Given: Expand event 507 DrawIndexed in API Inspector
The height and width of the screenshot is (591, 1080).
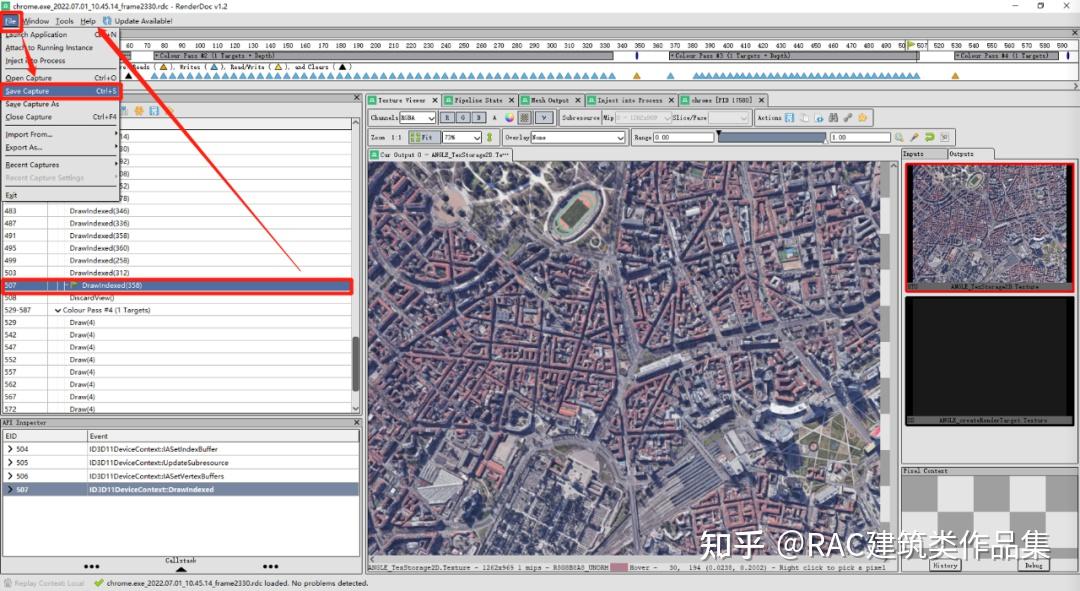Looking at the screenshot, I should click(10, 490).
